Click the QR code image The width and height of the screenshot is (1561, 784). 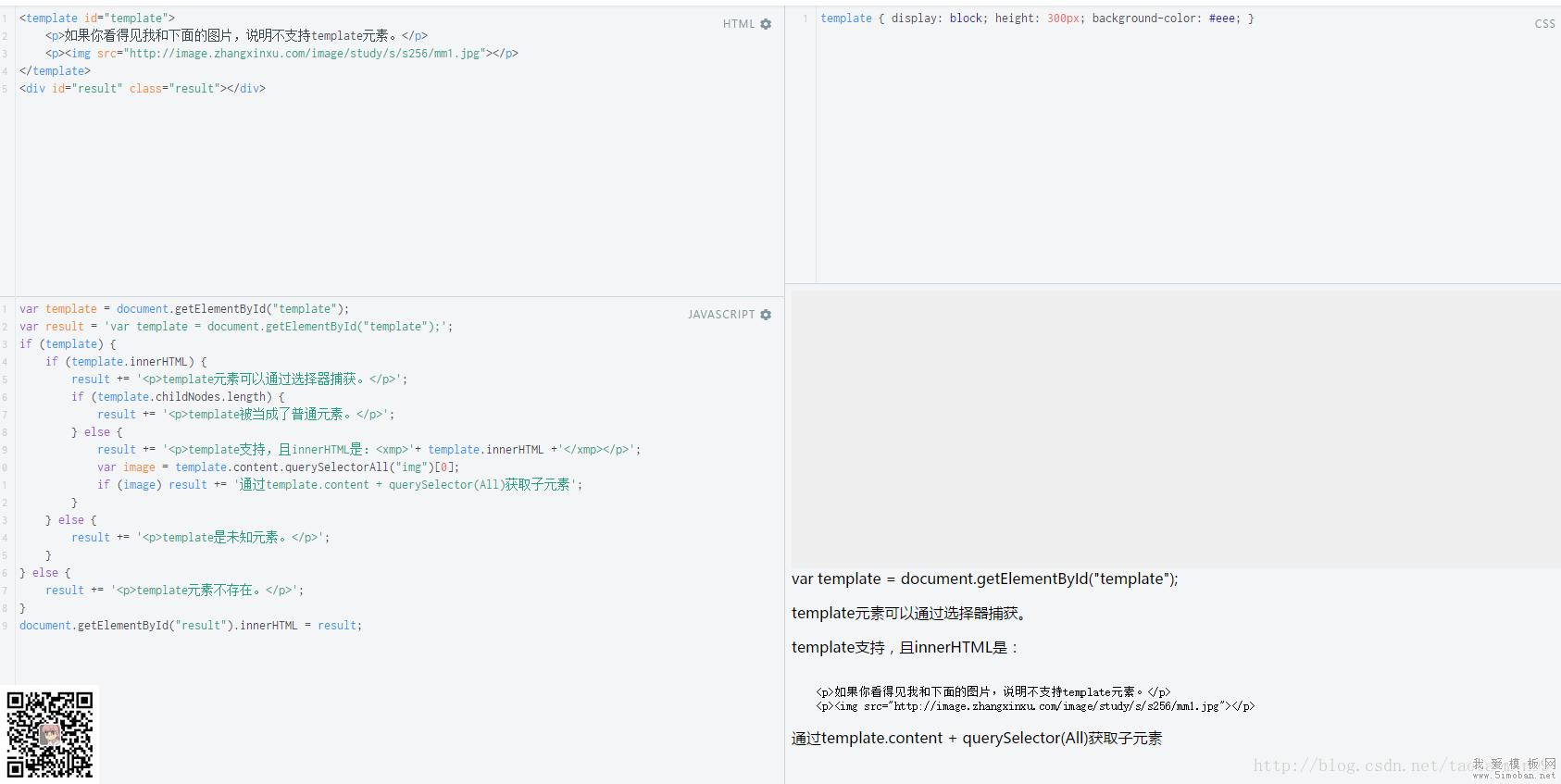[x=50, y=735]
